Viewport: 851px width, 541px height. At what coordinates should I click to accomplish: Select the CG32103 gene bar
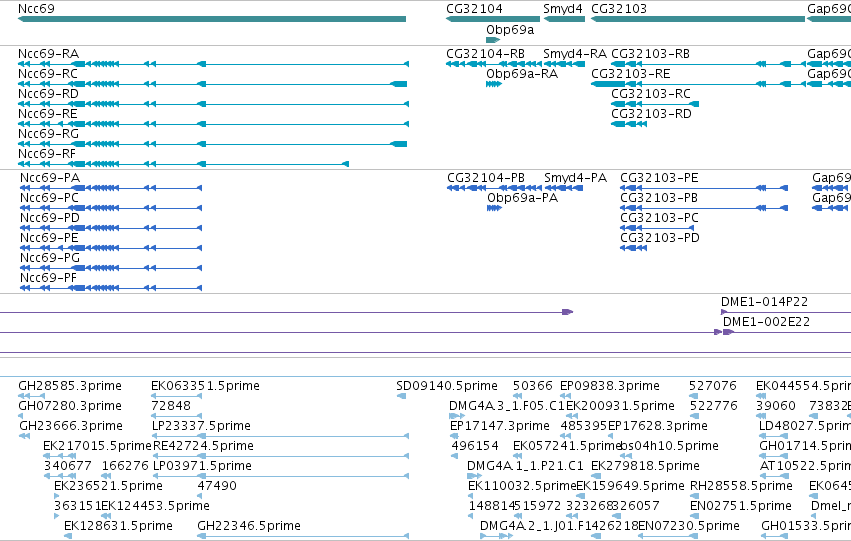click(698, 19)
